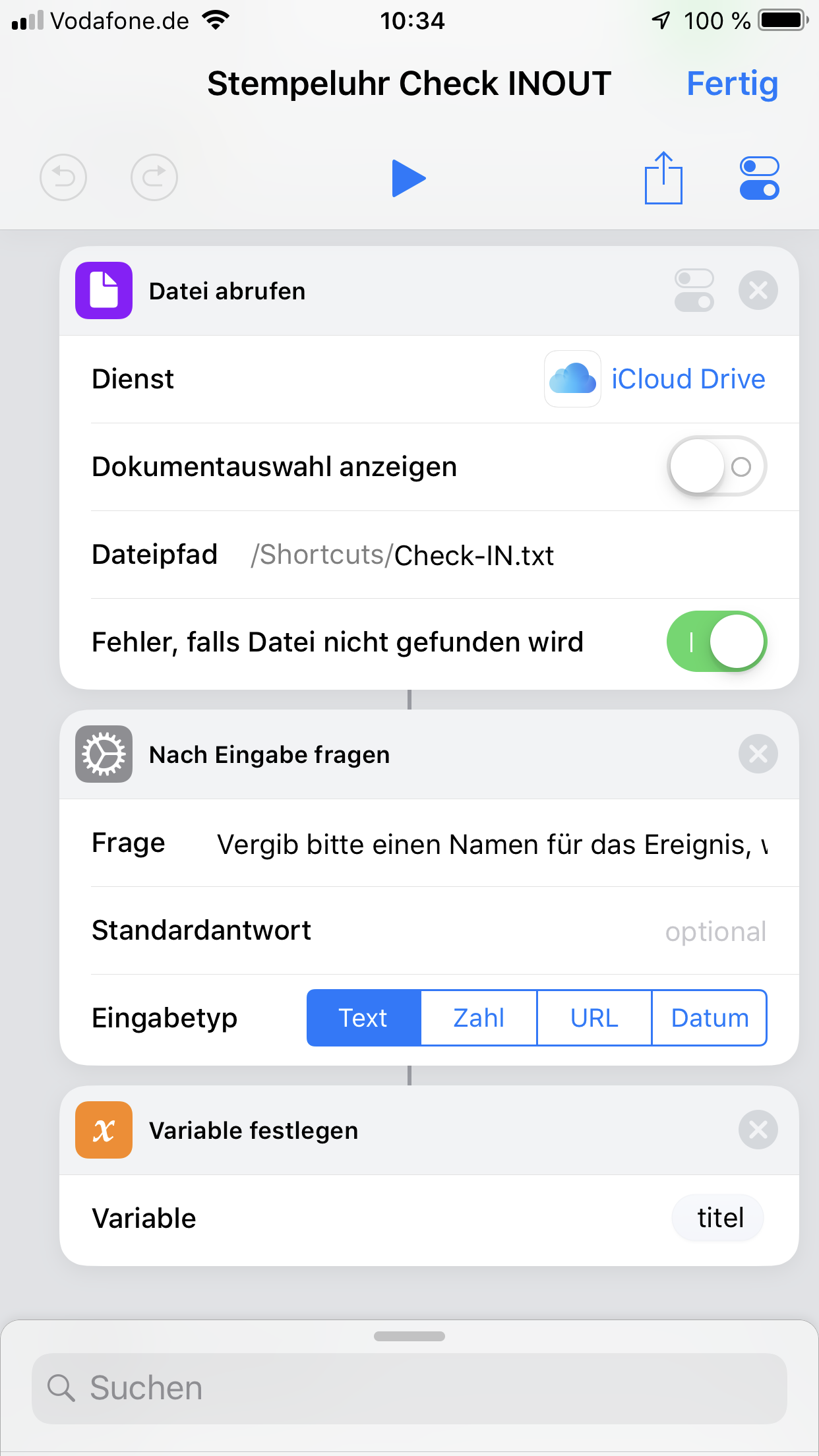Screen dimensions: 819x1456
Task: Expand the action drawer handle
Action: [409, 1336]
